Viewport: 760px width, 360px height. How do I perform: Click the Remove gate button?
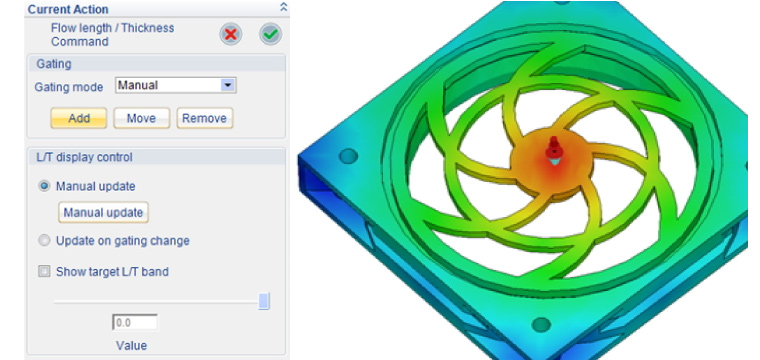tap(205, 118)
